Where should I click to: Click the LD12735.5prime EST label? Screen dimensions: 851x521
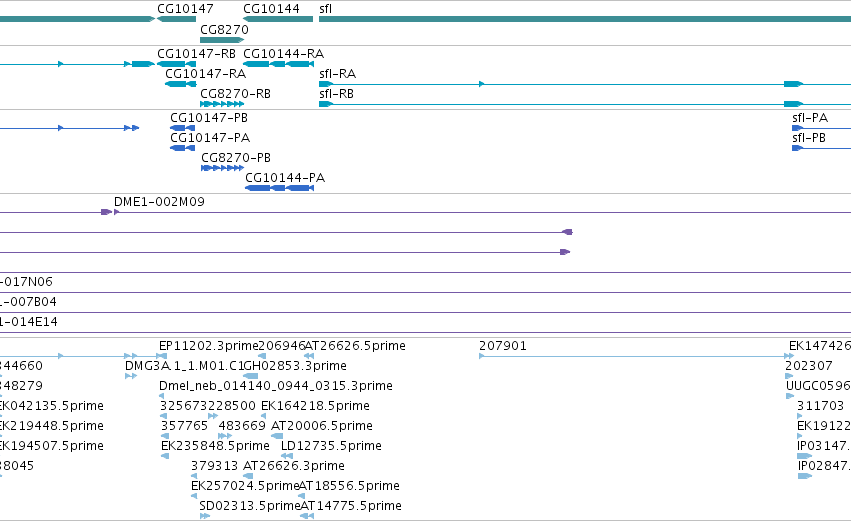click(x=331, y=446)
